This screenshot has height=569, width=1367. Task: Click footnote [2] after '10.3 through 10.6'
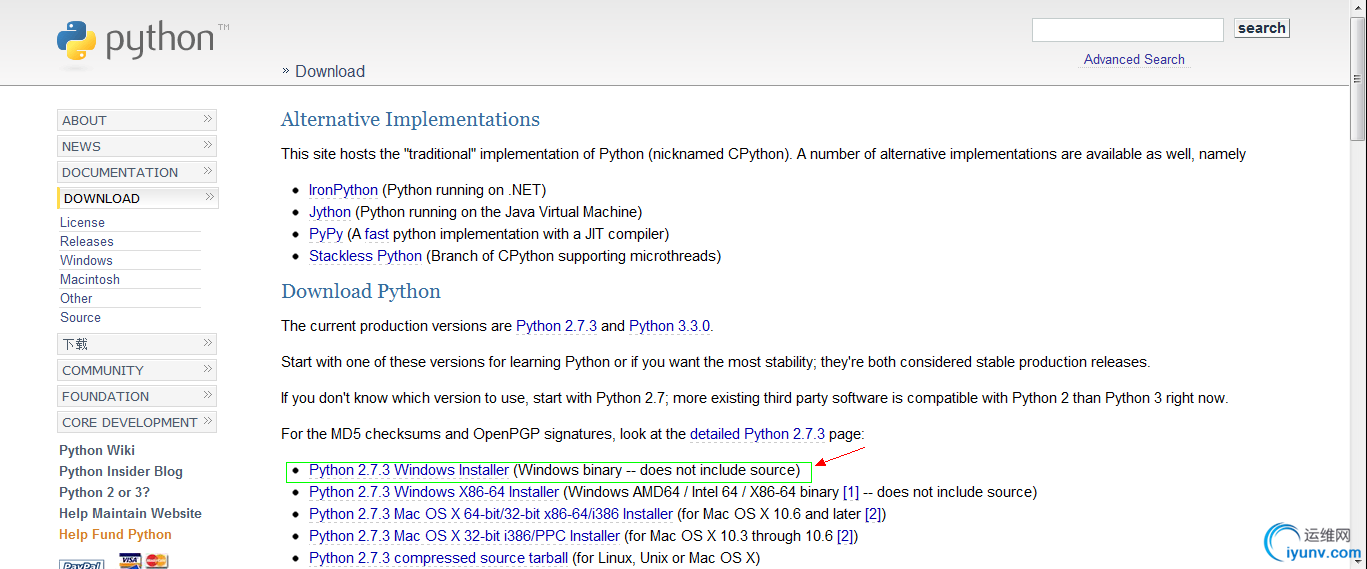coord(845,536)
